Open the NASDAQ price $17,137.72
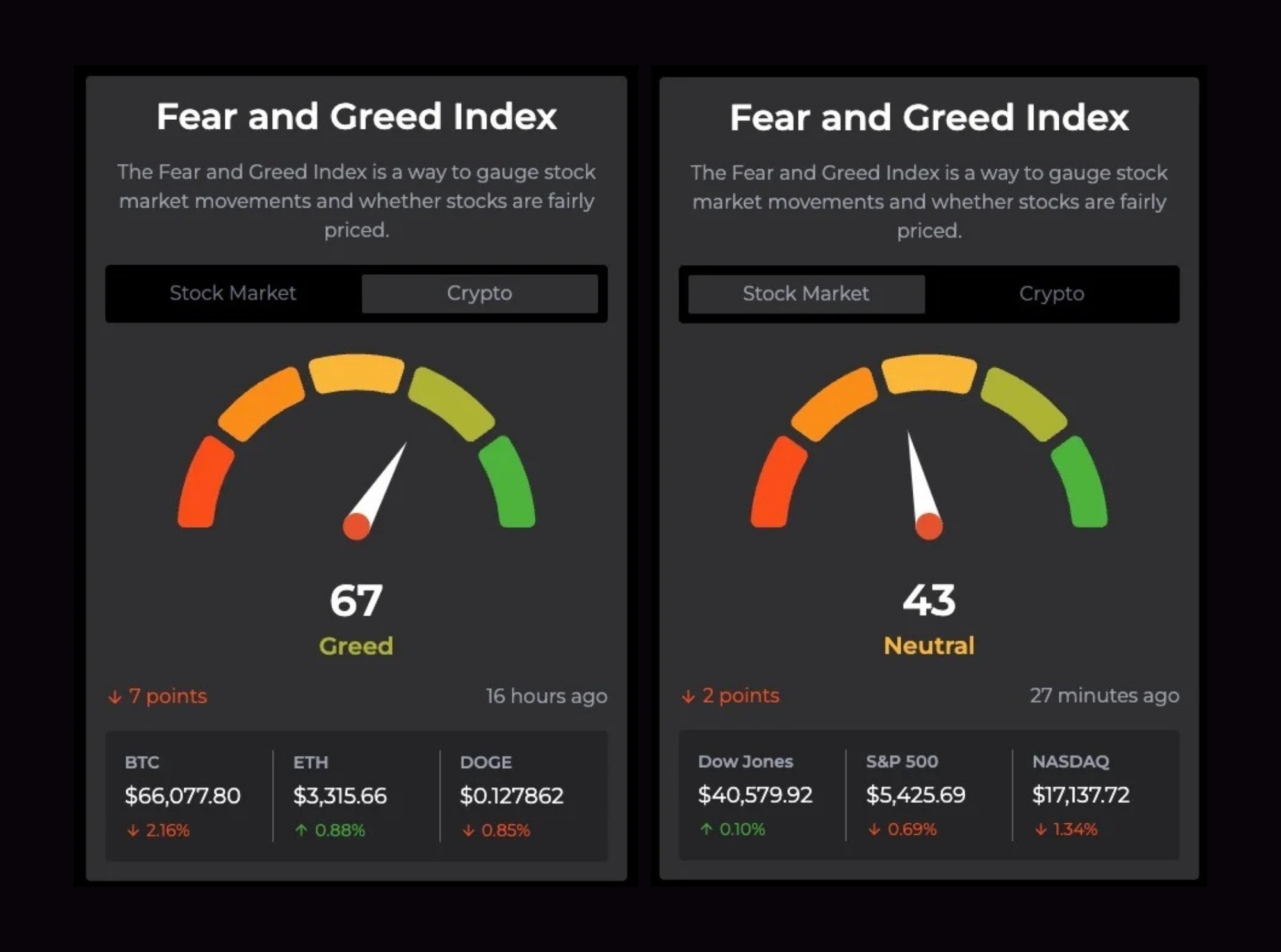 click(1081, 795)
